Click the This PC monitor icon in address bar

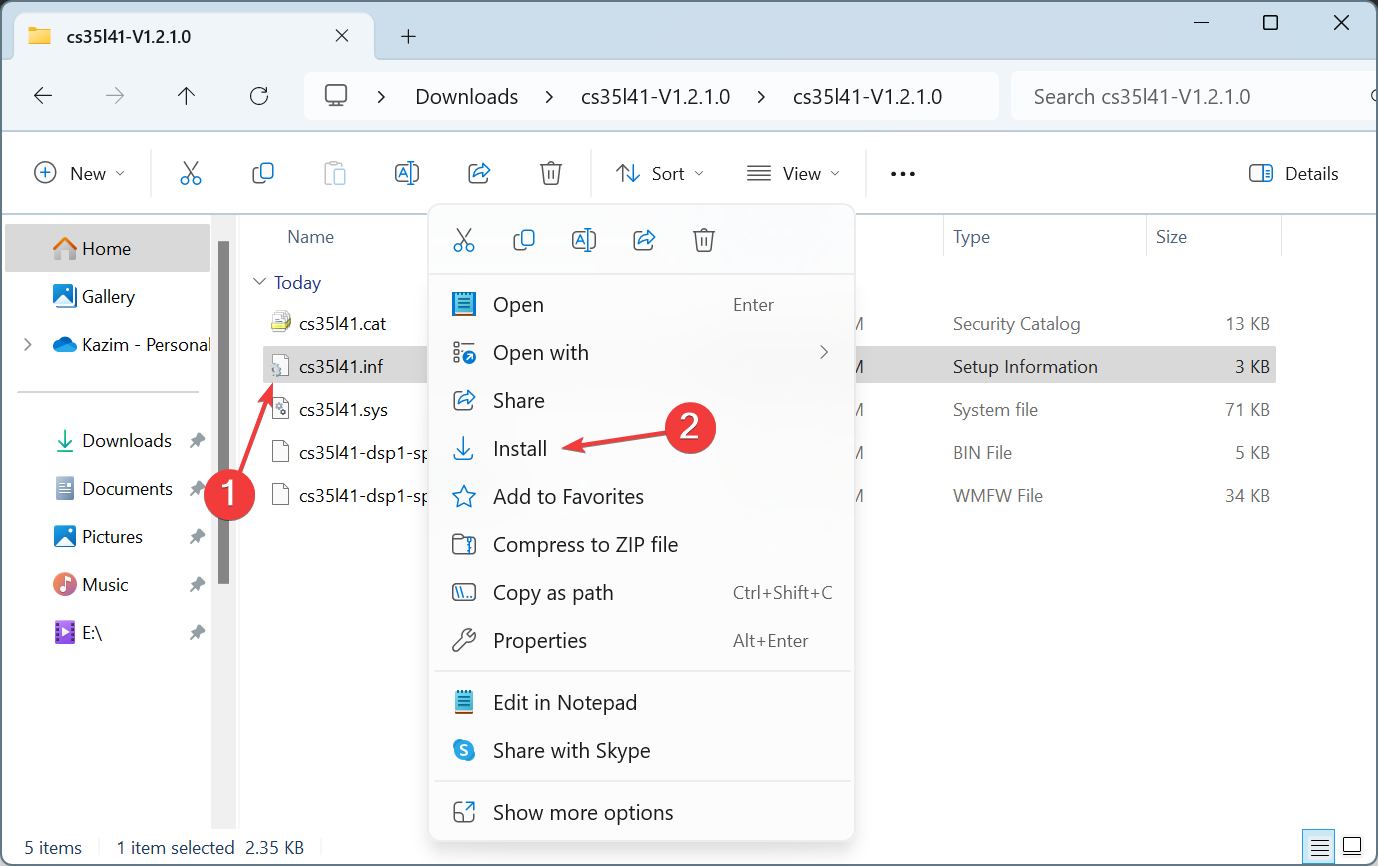(336, 96)
